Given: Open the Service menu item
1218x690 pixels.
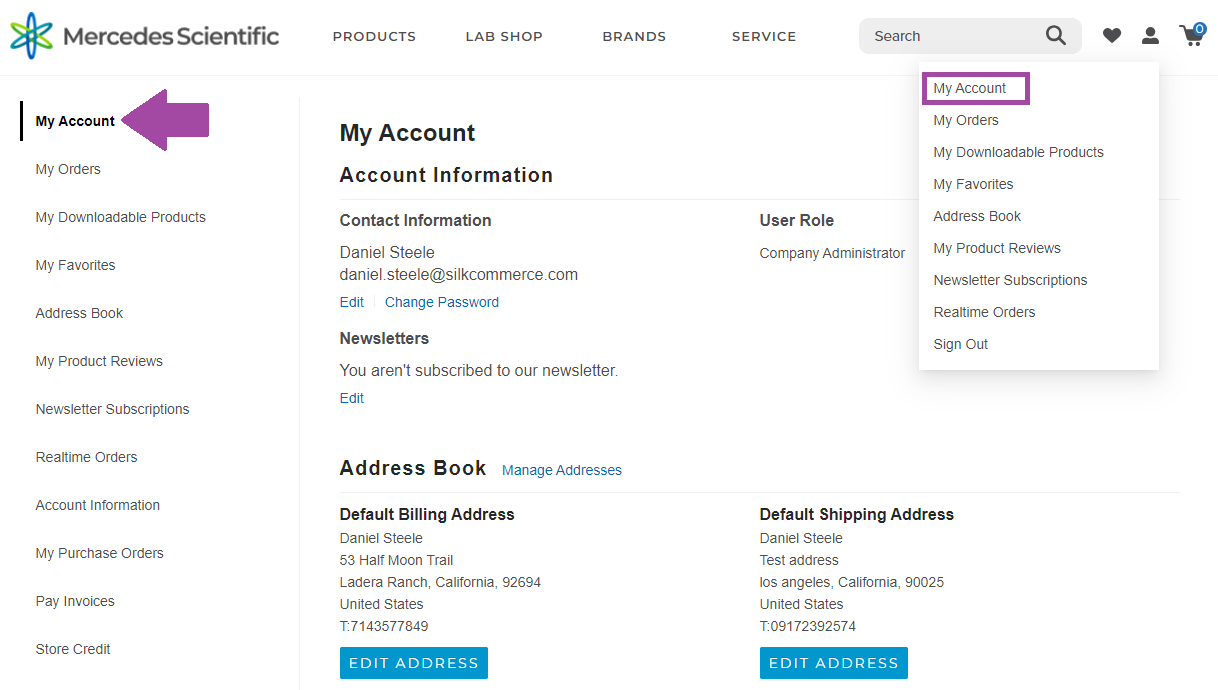Looking at the screenshot, I should pos(764,36).
